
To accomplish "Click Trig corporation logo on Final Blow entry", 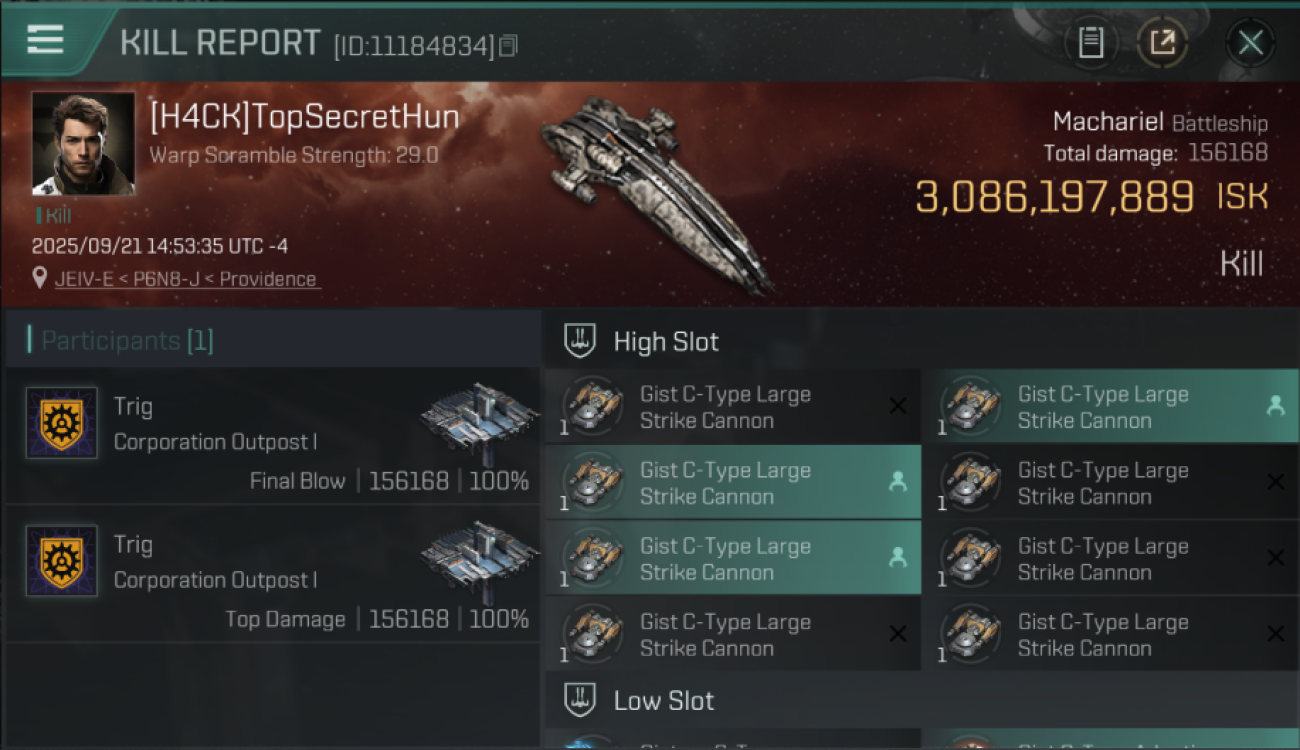I will click(x=62, y=423).
